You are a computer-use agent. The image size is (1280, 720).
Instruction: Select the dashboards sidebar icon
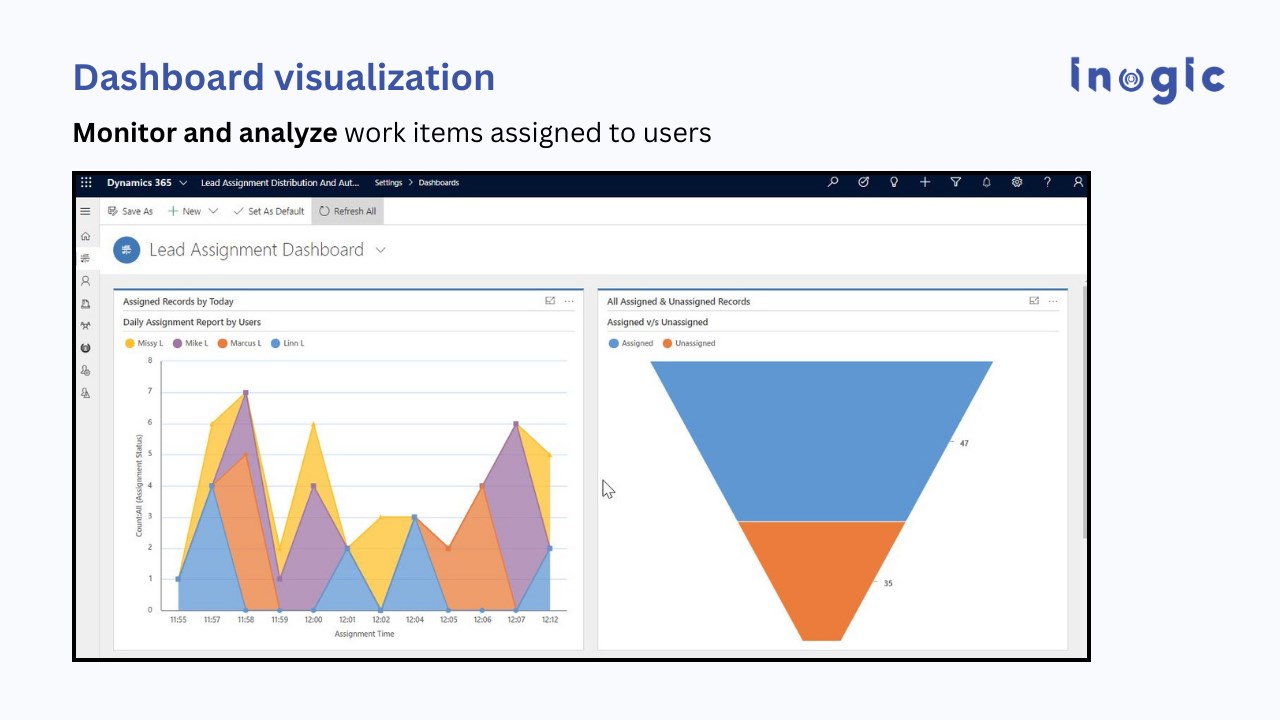(85, 258)
